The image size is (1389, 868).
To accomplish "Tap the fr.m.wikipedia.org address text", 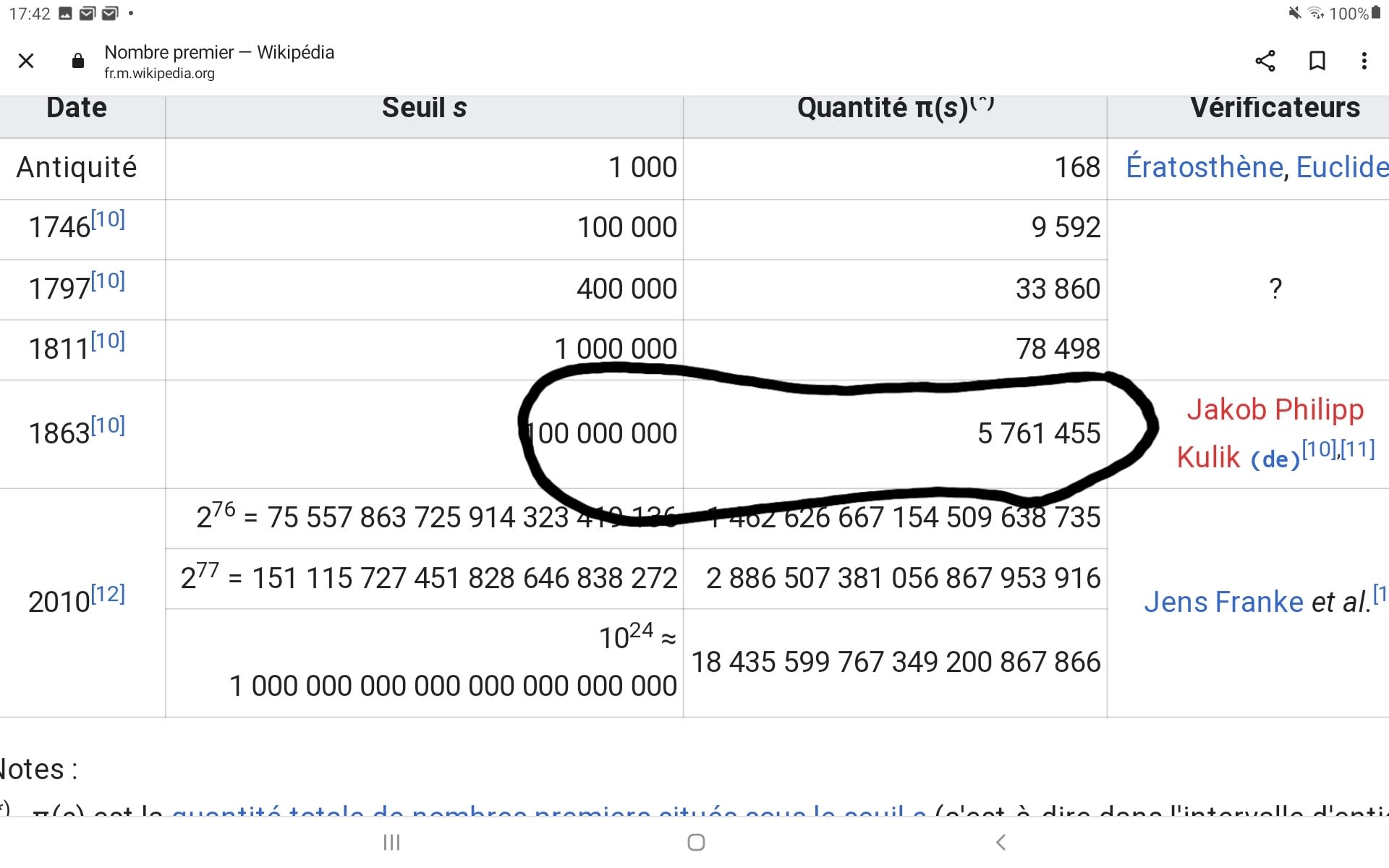I will click(159, 73).
